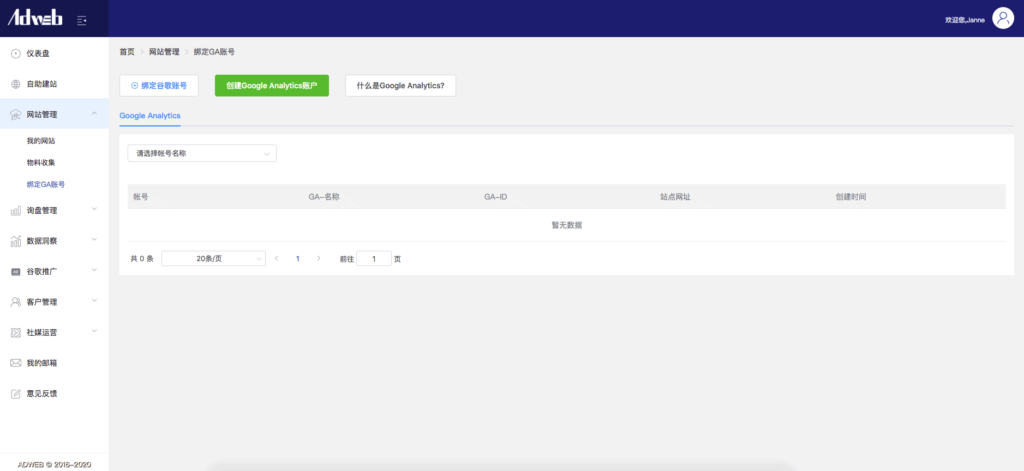Click the inquiry chart icon beside 询盘管理
1024x471 pixels.
[15, 210]
